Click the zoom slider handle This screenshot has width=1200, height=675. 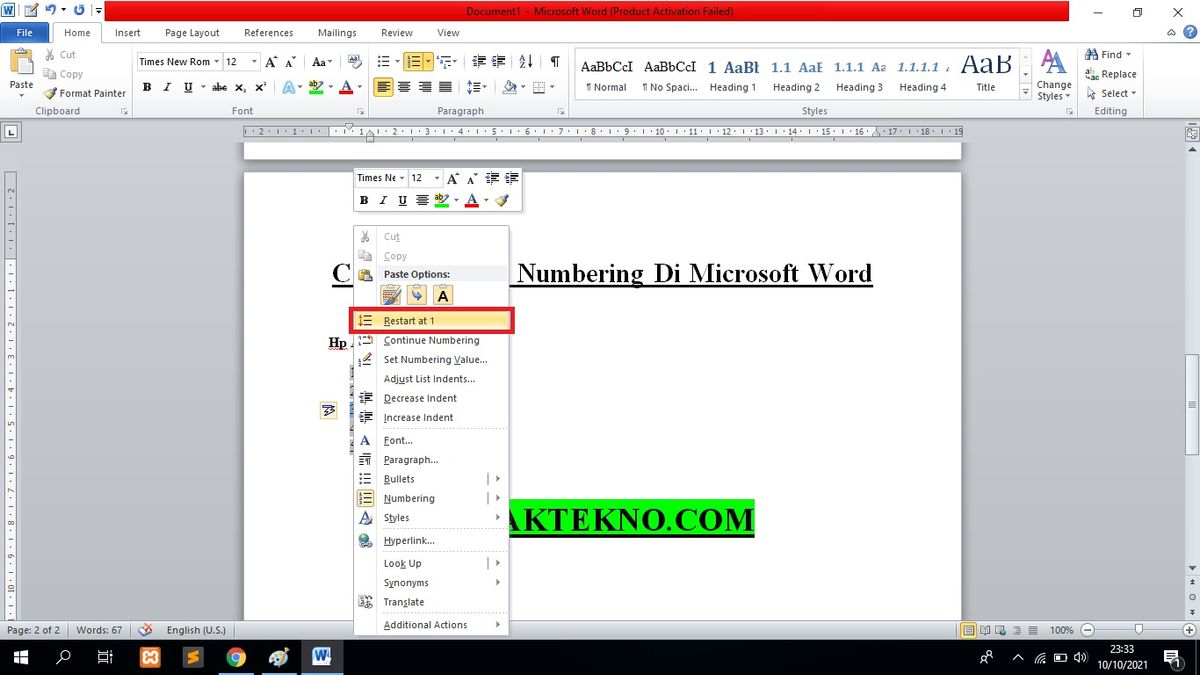coord(1138,630)
